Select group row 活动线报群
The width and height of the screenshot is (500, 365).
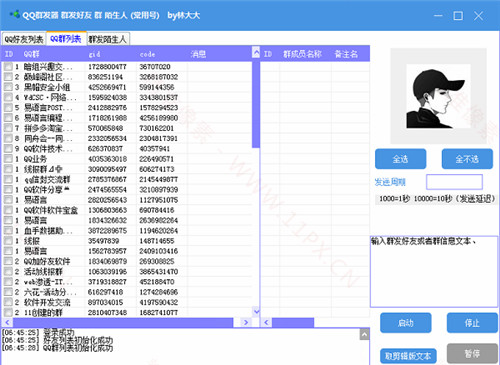pyautogui.click(x=127, y=271)
